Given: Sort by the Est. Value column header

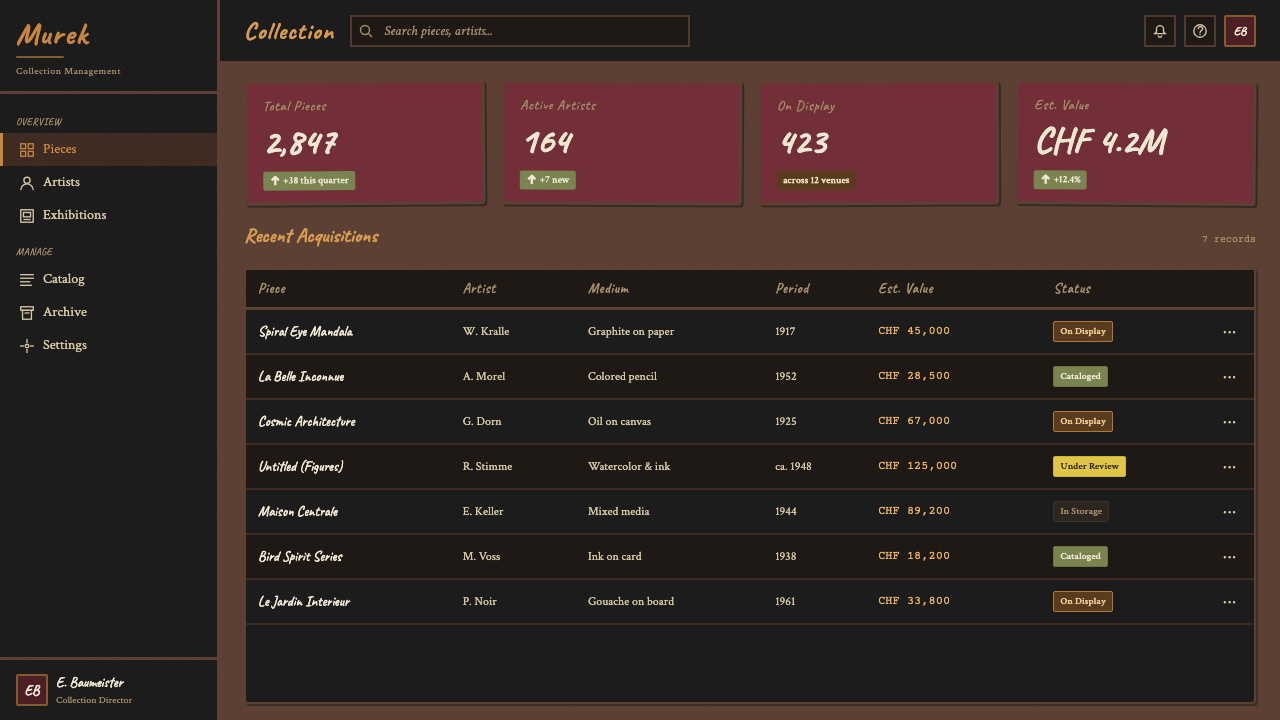Looking at the screenshot, I should coord(906,289).
